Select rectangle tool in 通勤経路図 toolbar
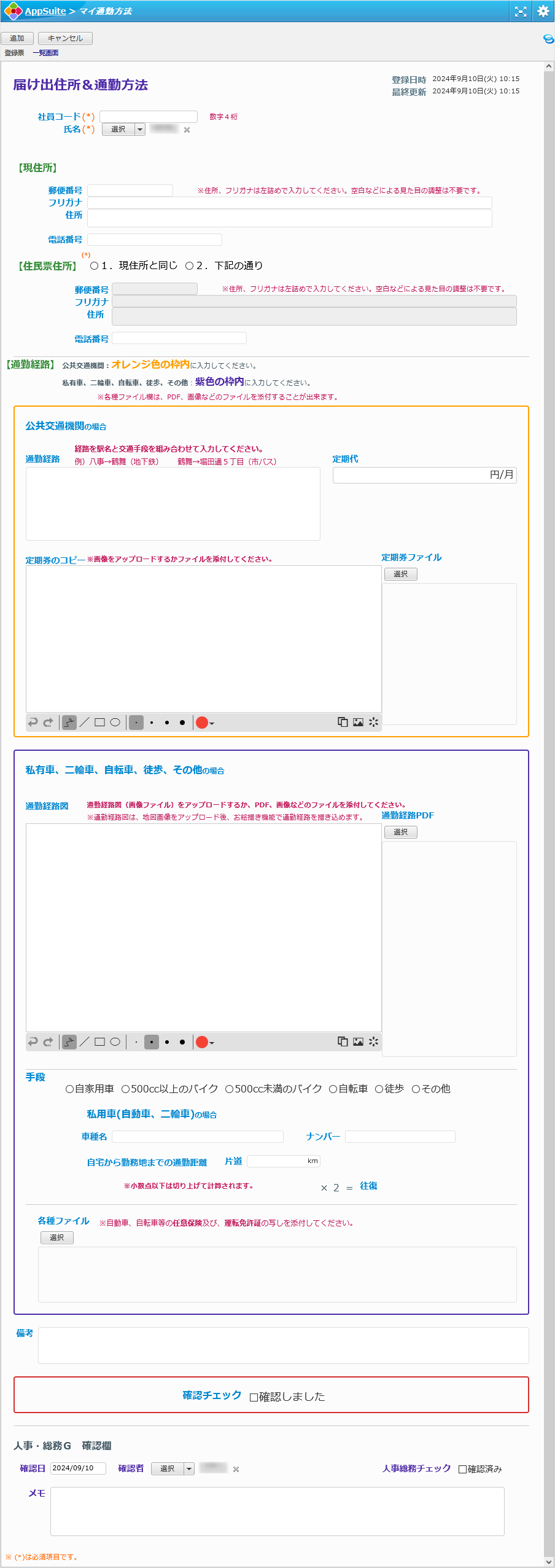555x1568 pixels. 99,1041
